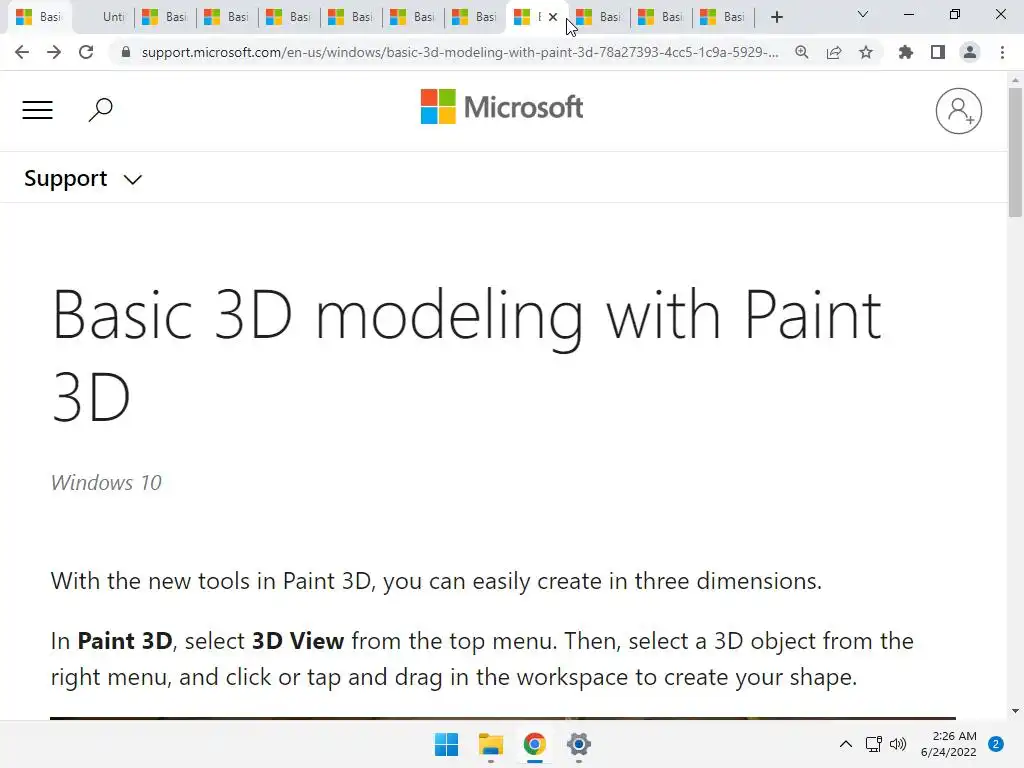Go back to previous page
The height and width of the screenshot is (768, 1024).
22,52
